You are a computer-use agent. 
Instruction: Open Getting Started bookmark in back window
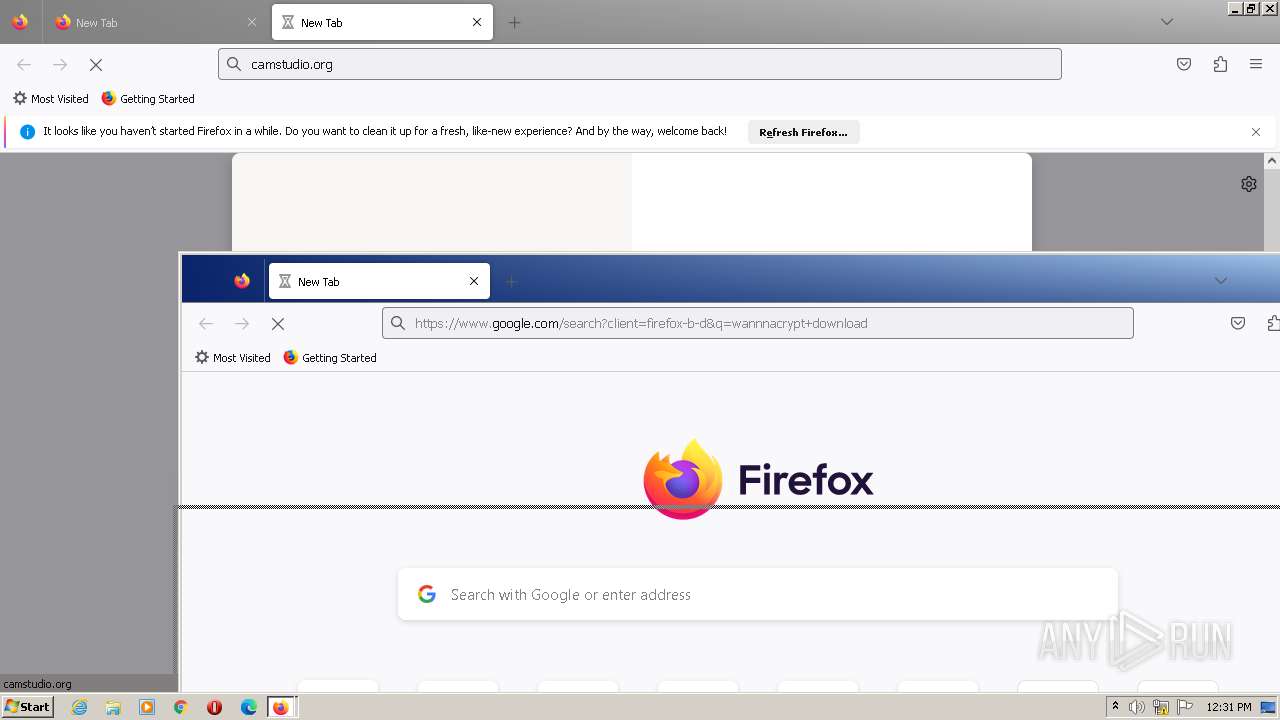148,99
